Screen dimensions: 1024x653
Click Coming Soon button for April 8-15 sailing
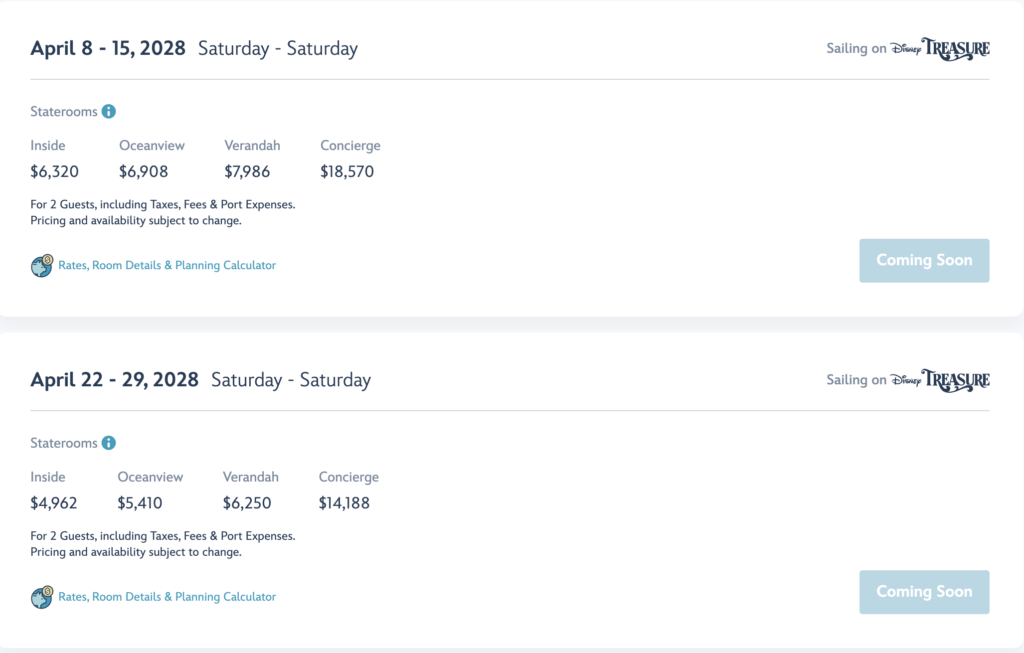(x=924, y=261)
